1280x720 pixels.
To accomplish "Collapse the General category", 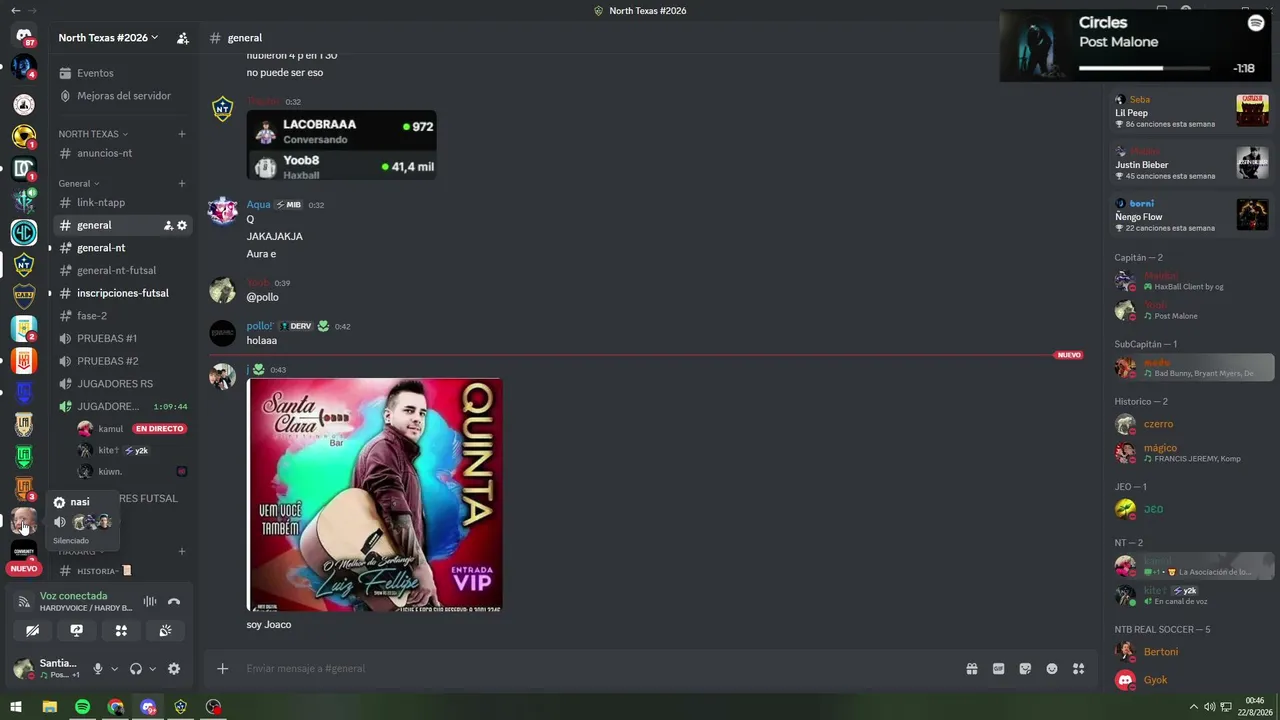I will point(79,184).
